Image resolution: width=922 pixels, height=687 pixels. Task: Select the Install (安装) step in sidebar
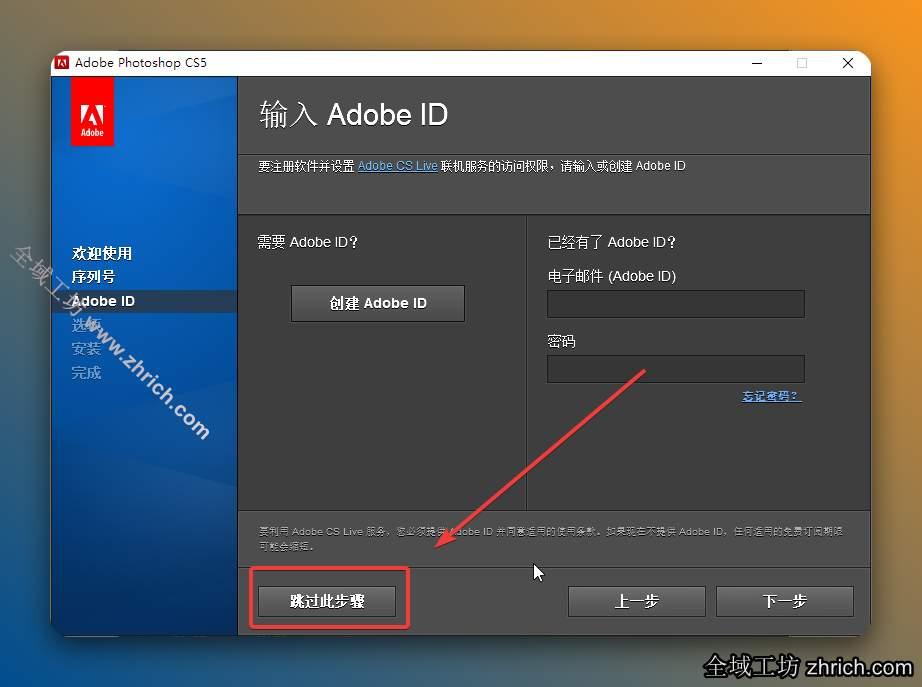(86, 349)
